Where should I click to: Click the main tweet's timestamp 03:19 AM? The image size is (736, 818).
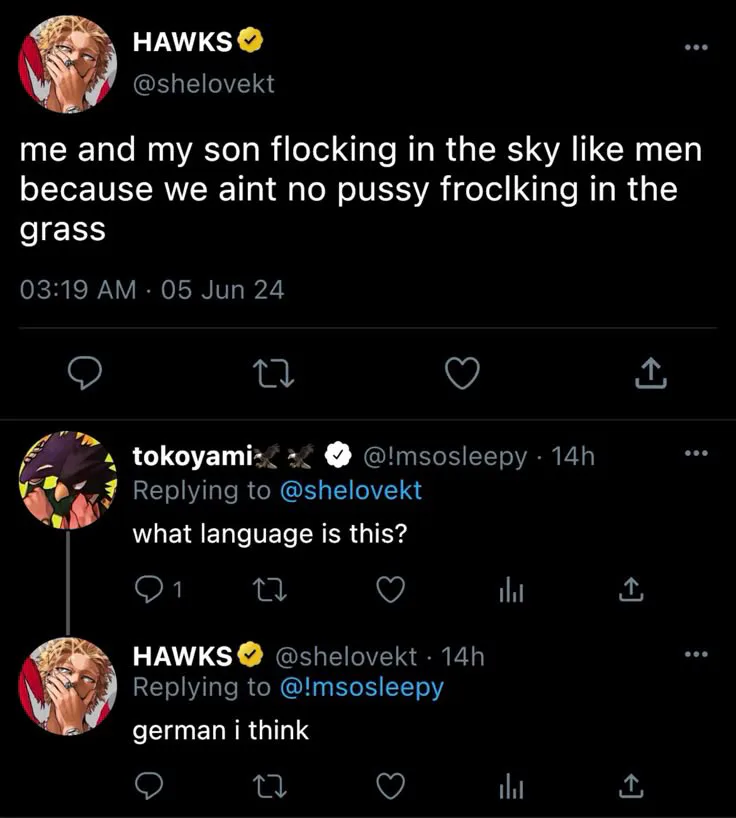tap(78, 290)
